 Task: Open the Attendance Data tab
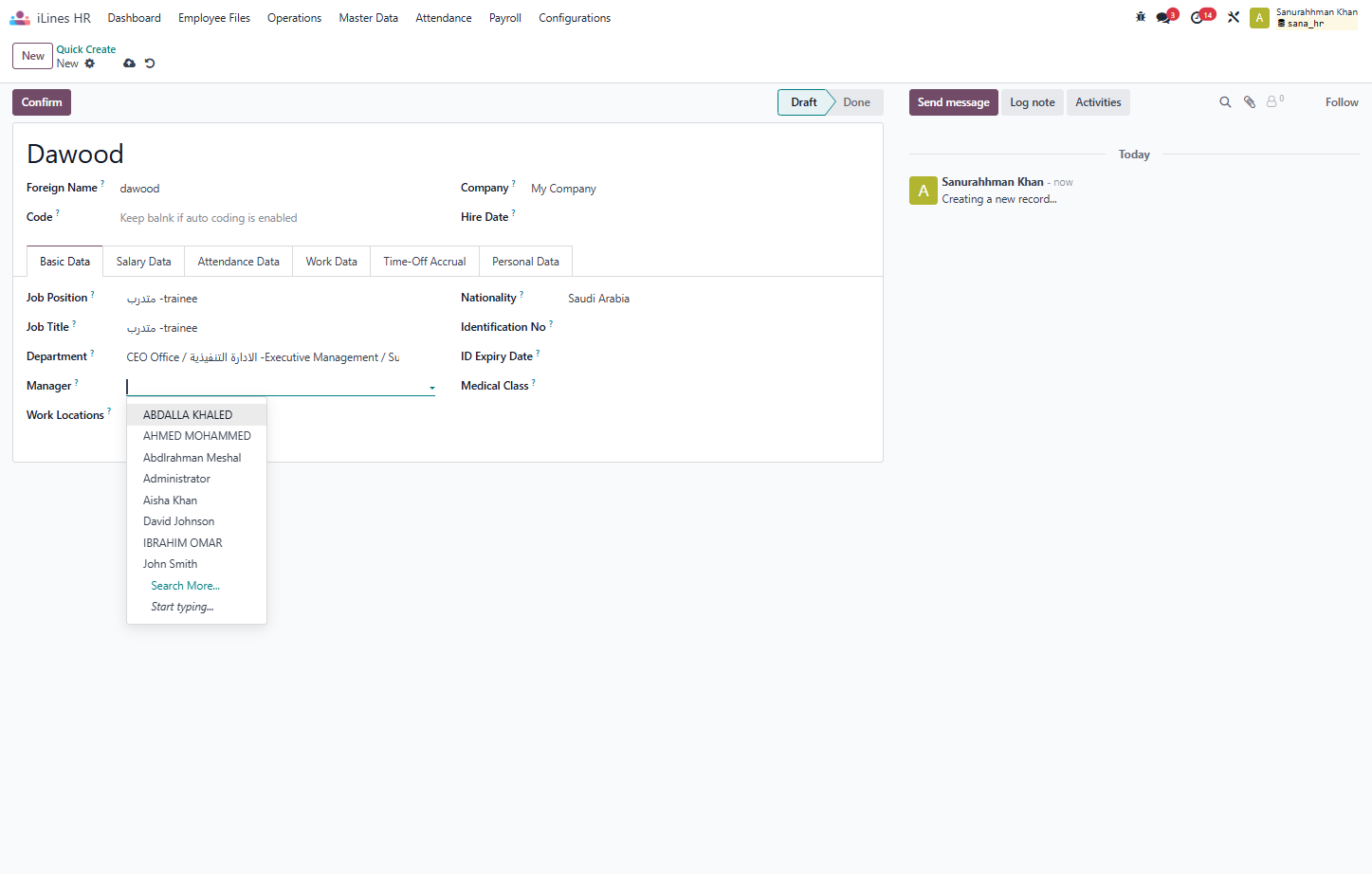point(239,262)
